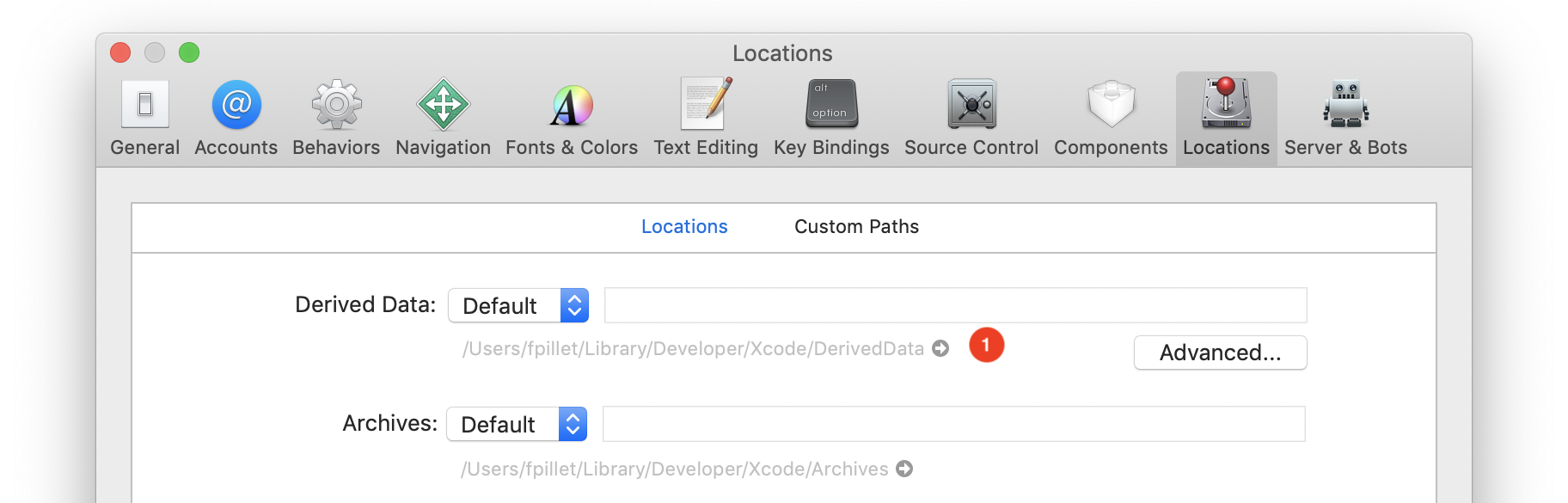
Task: Open the Key Bindings preferences pane
Action: 831,119
